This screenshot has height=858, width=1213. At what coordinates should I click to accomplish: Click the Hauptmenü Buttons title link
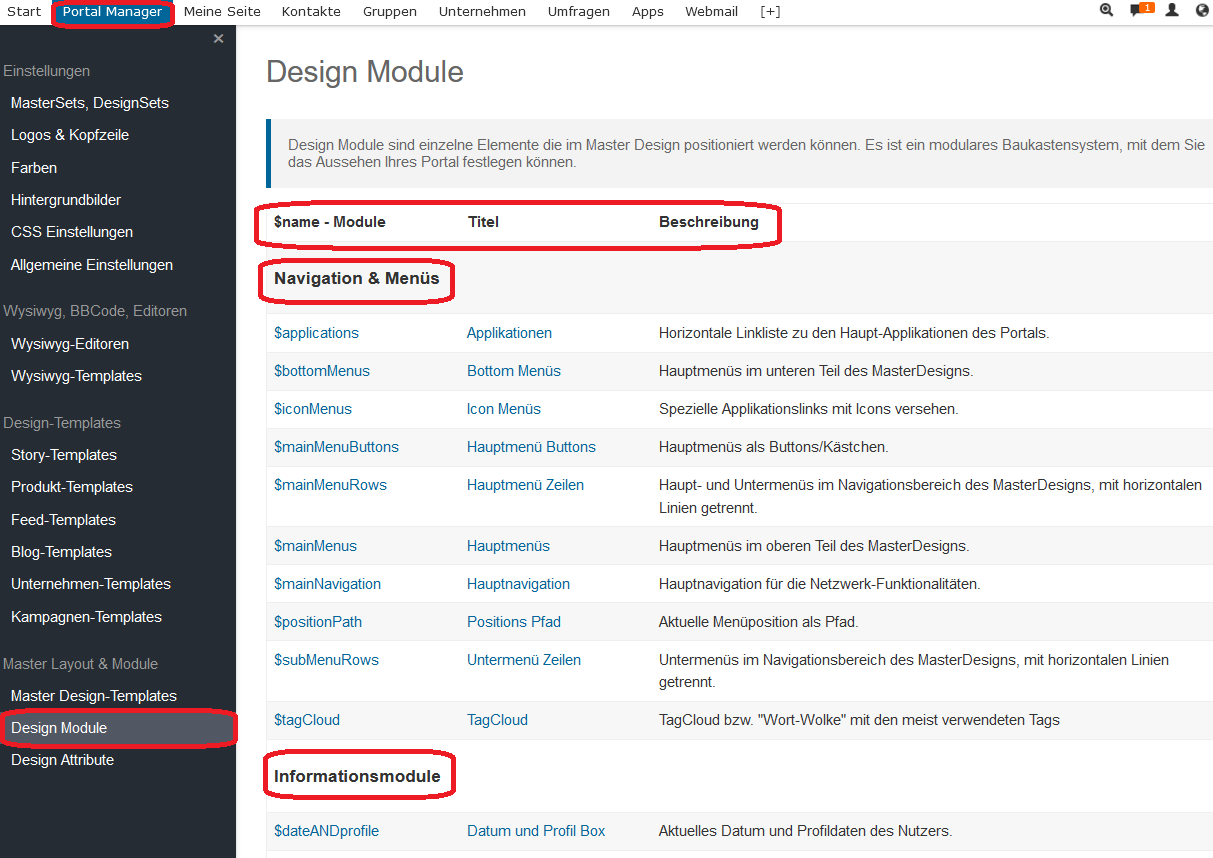coord(531,447)
